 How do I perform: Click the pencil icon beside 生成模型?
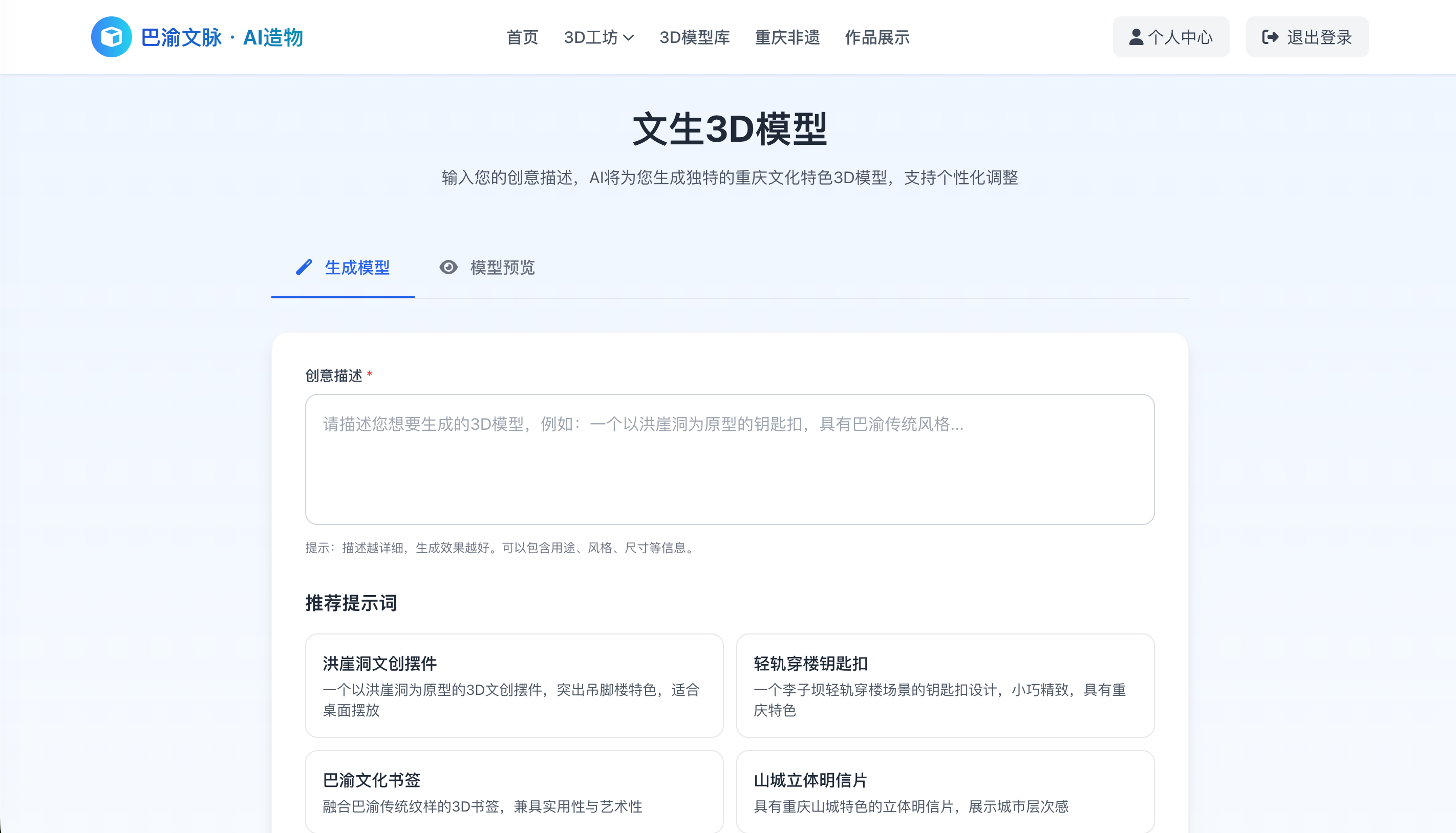click(x=304, y=267)
